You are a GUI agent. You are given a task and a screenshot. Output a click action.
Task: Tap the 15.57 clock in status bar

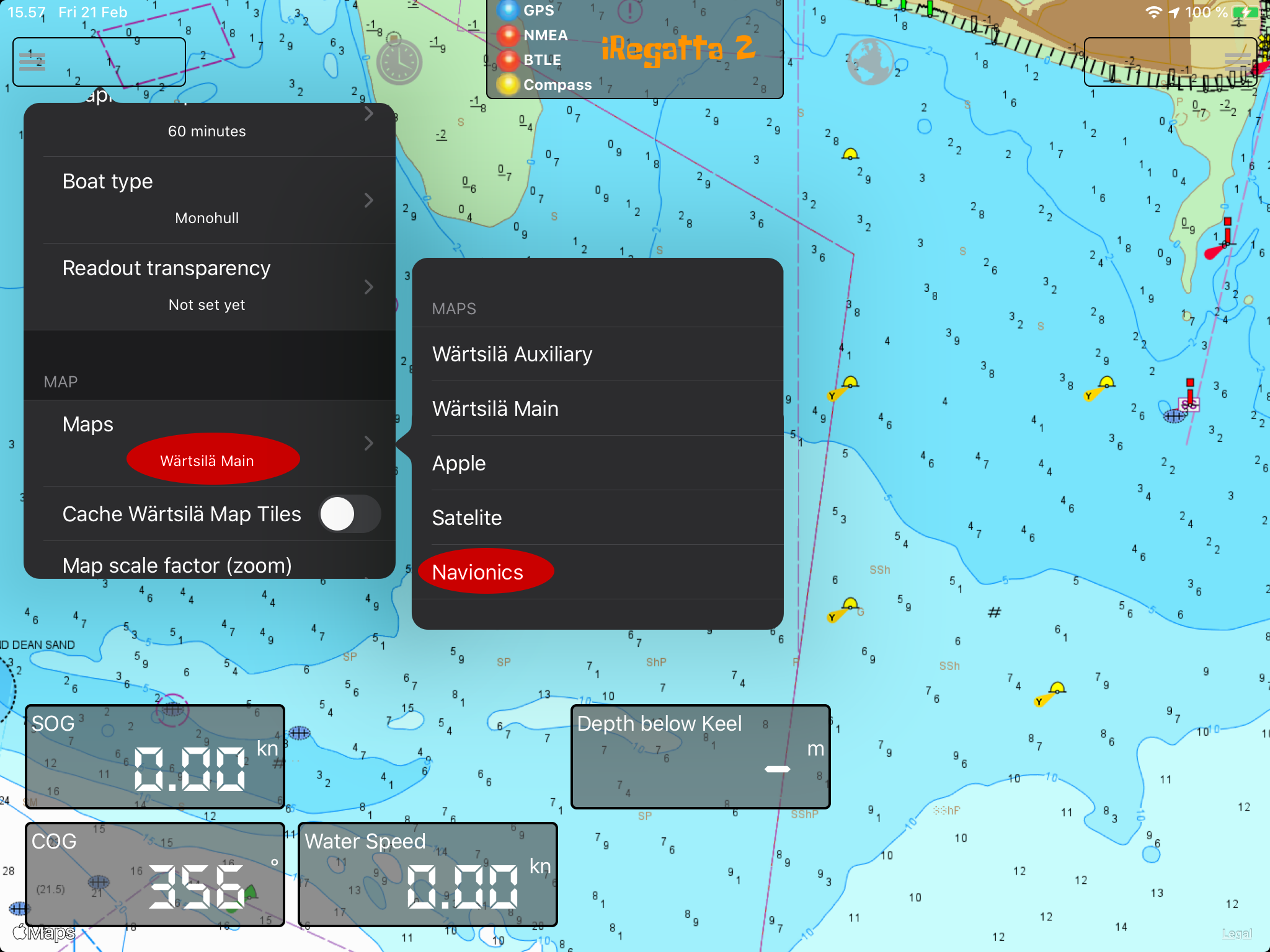pyautogui.click(x=26, y=12)
